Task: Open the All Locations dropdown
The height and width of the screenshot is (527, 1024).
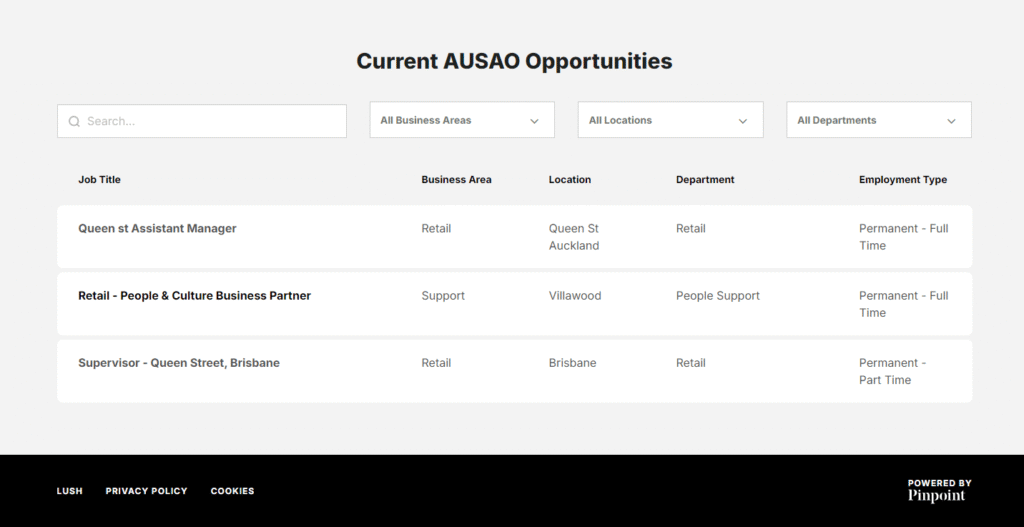Action: click(x=670, y=120)
